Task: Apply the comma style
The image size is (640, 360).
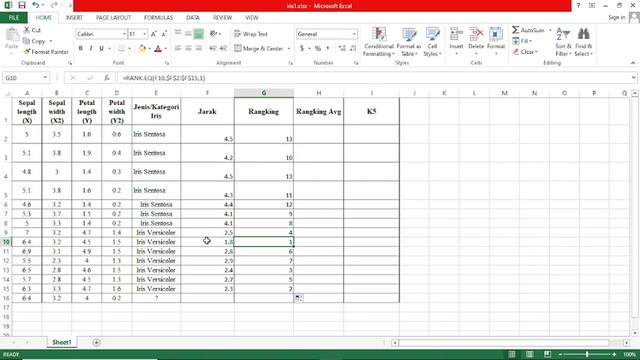Action: [328, 49]
